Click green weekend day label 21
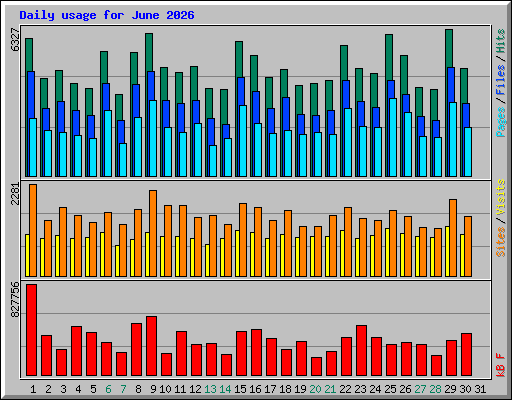 pyautogui.click(x=330, y=389)
